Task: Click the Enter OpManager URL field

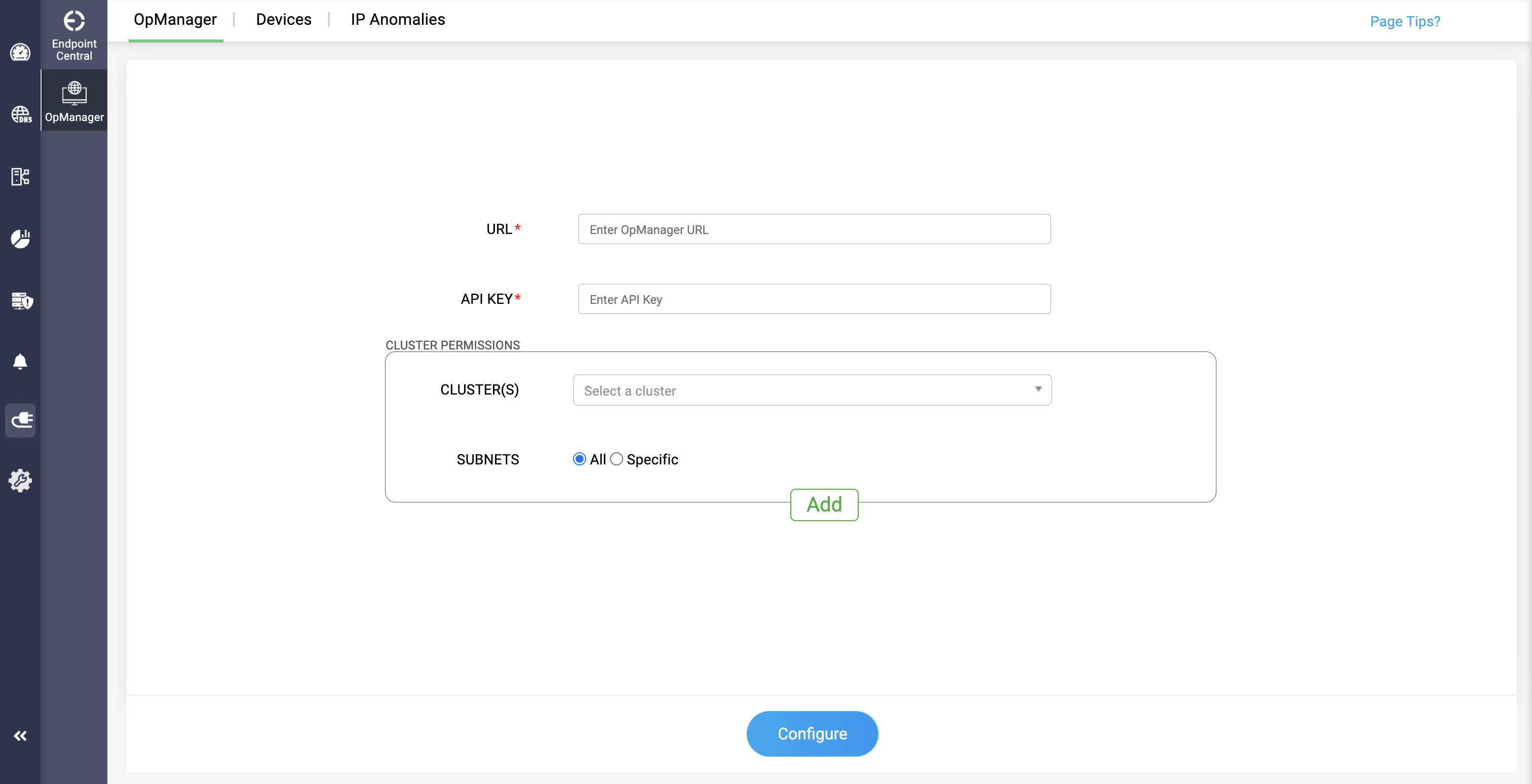Action: 814,229
